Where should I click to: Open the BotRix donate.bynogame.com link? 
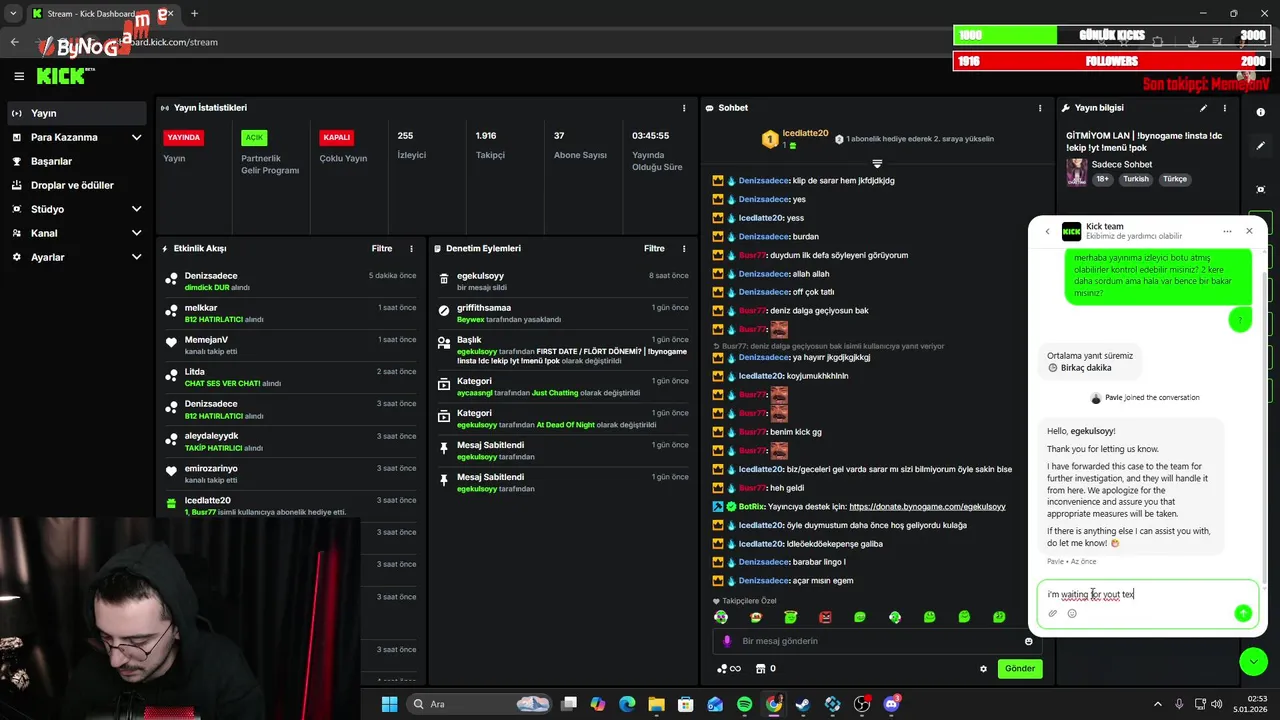(927, 507)
